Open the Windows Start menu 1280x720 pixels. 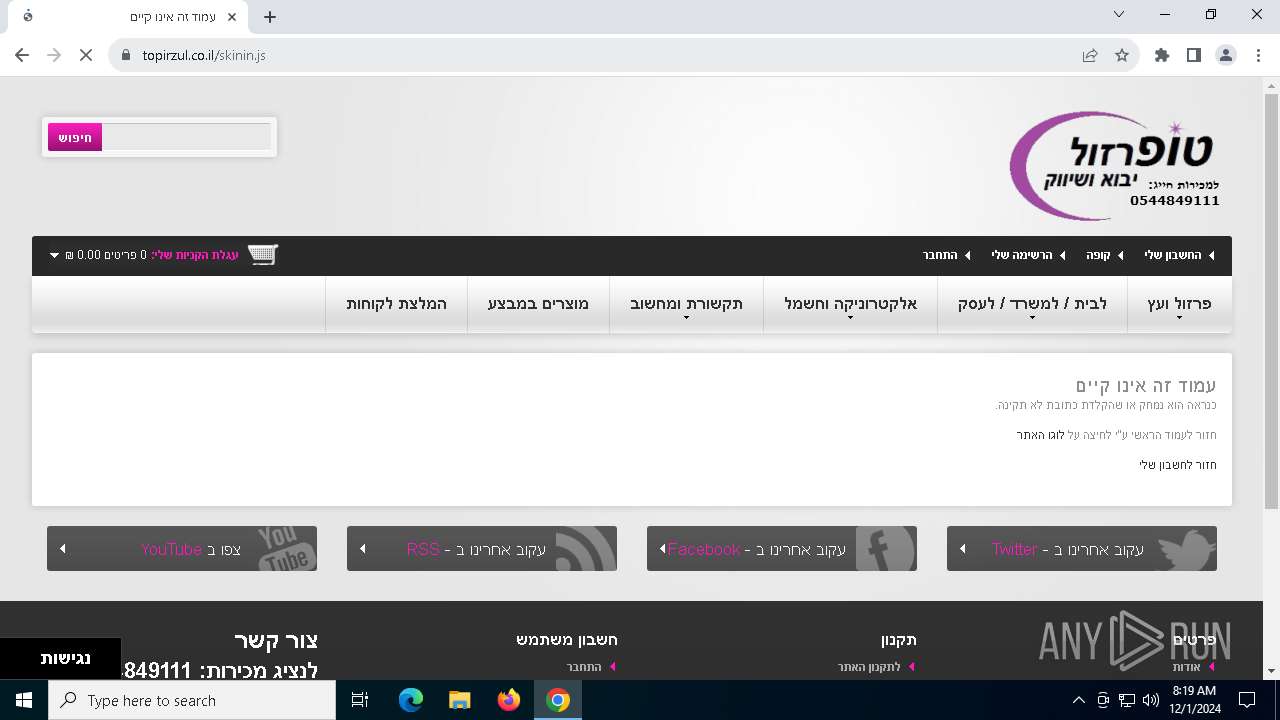tap(24, 700)
